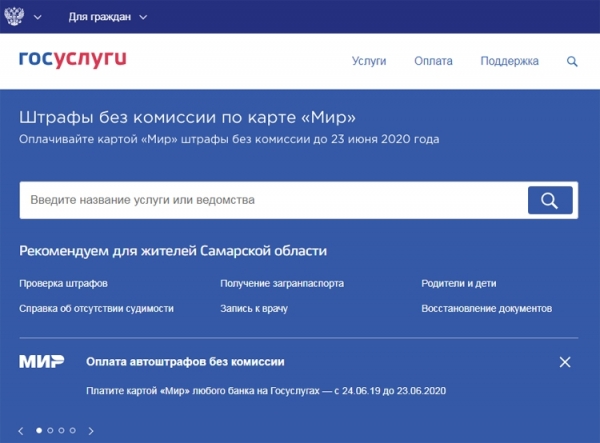600x443 pixels.
Task: Select Получение загранпаспорта service
Action: (x=282, y=284)
